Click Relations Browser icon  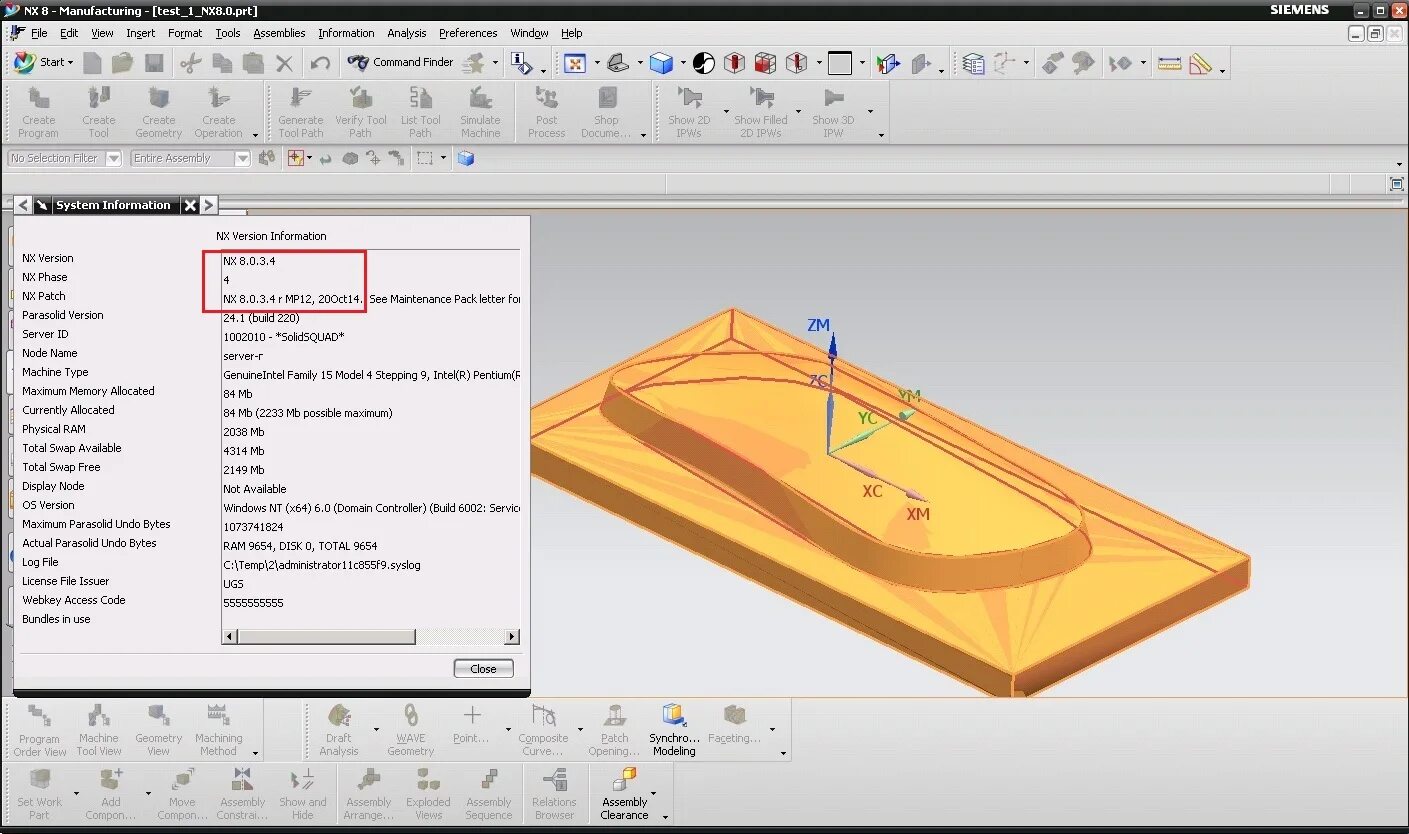tap(554, 794)
